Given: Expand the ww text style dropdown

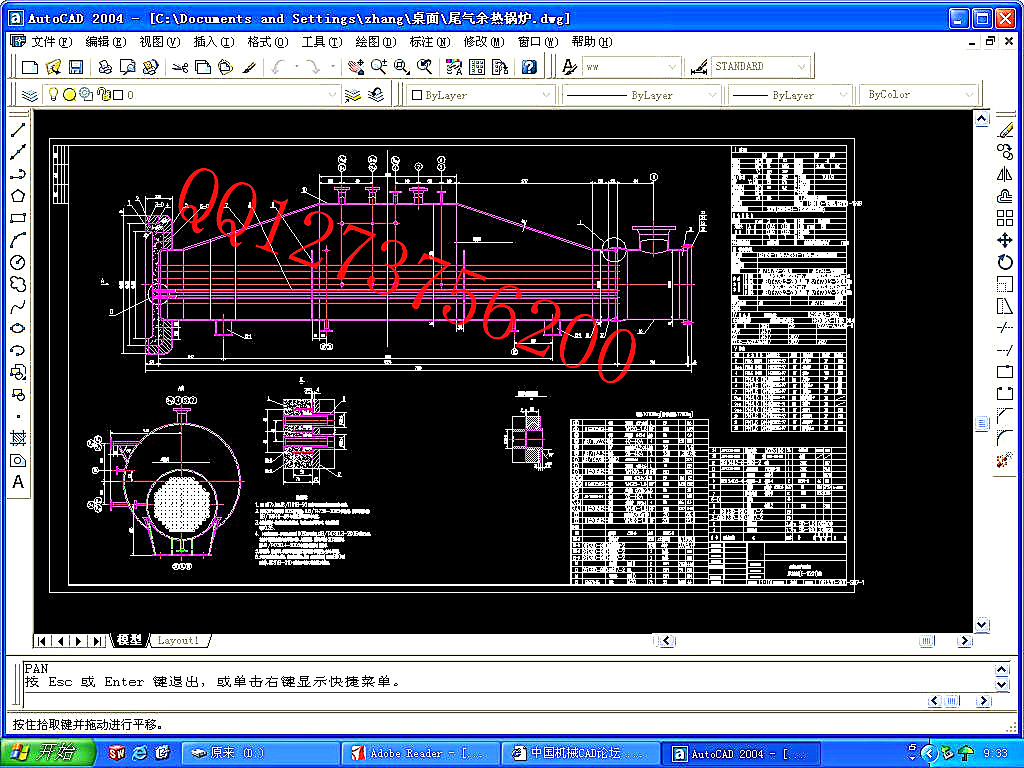Looking at the screenshot, I should (673, 67).
